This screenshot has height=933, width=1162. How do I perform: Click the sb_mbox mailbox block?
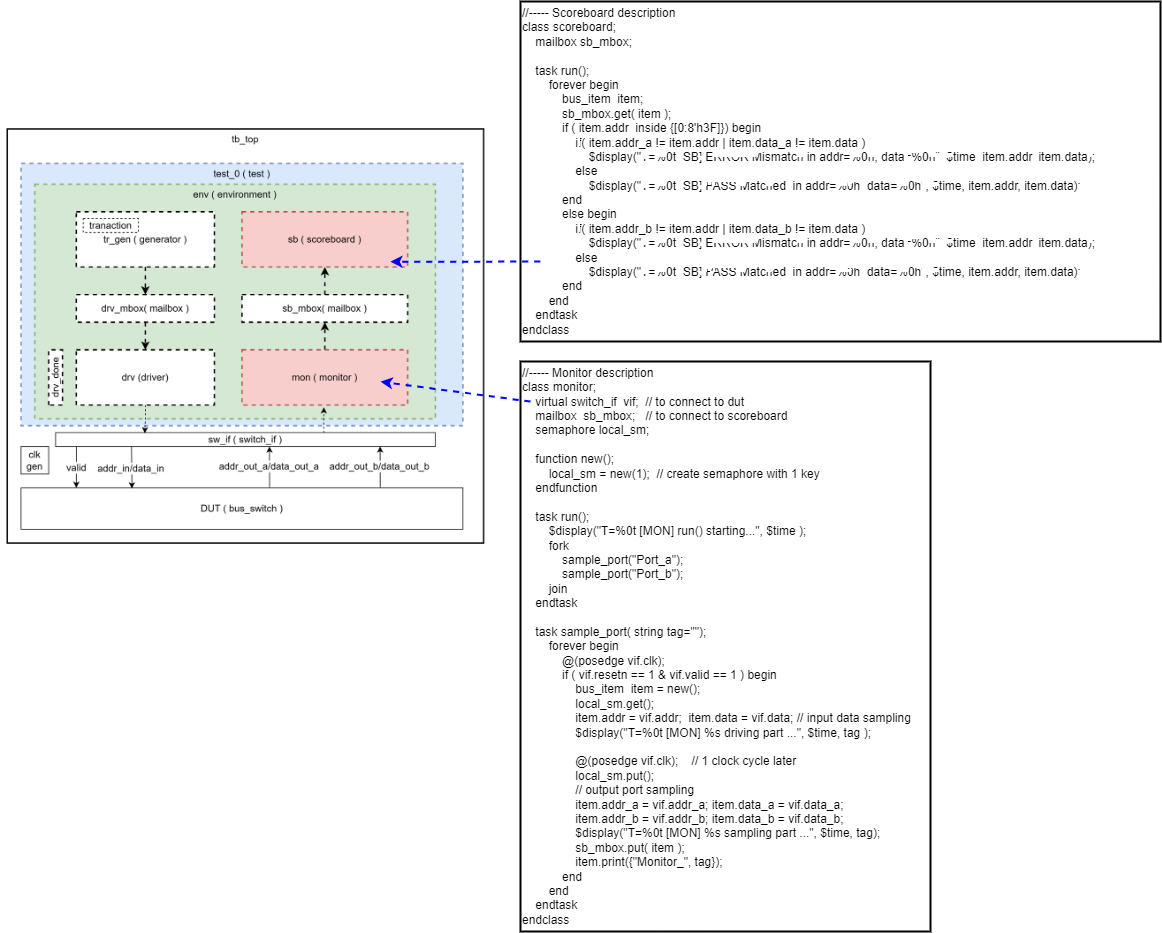[326, 309]
